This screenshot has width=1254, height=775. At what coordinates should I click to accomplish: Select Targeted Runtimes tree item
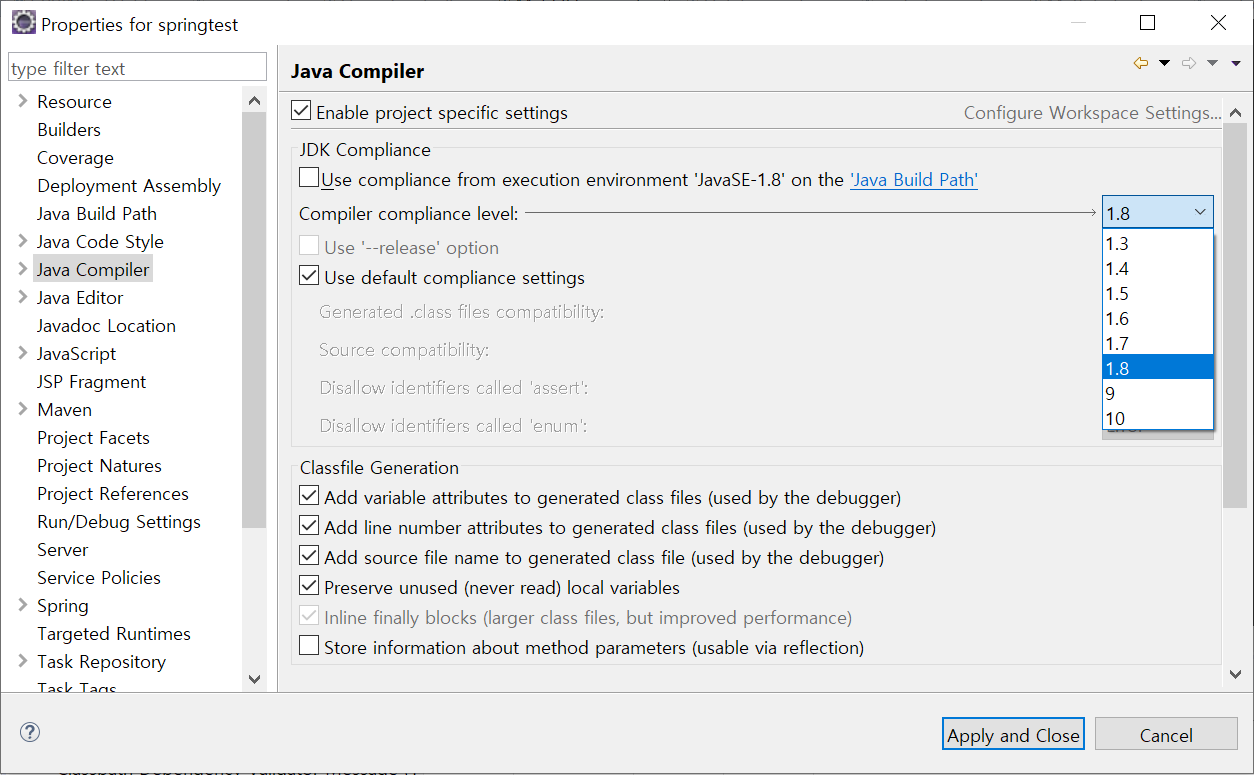[x=114, y=633]
